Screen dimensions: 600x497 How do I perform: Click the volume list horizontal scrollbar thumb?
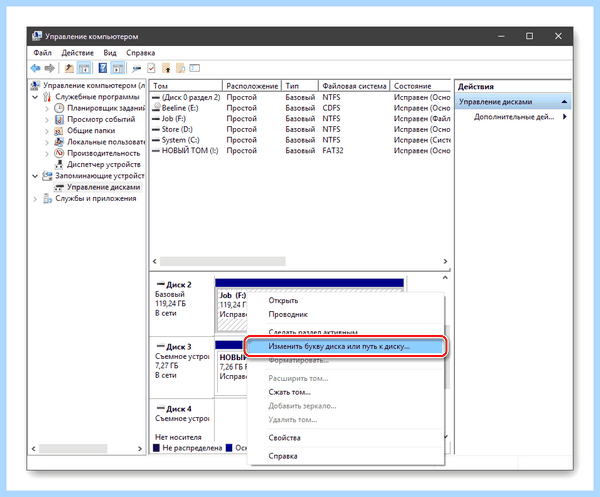223,261
